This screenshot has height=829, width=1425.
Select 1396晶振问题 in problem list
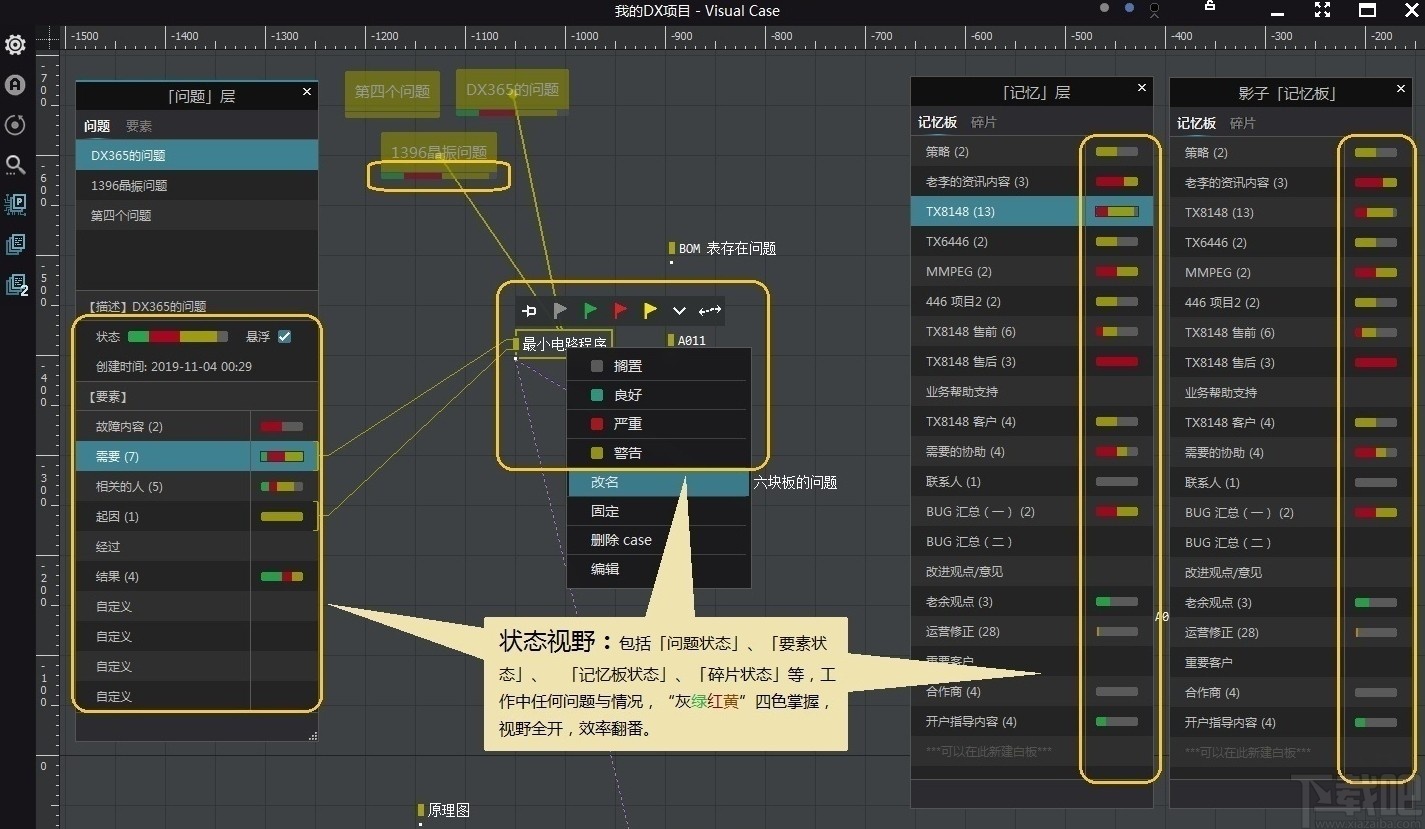(197, 186)
